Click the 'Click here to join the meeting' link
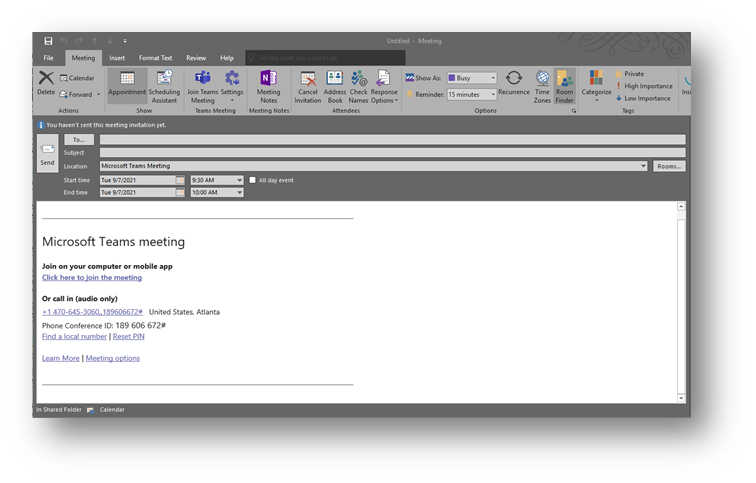The image size is (756, 483). [x=92, y=277]
